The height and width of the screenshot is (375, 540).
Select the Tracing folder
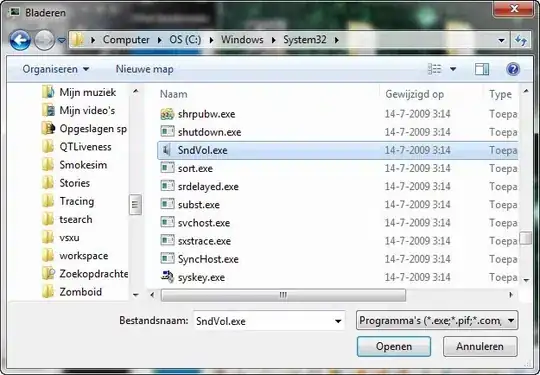click(68, 201)
